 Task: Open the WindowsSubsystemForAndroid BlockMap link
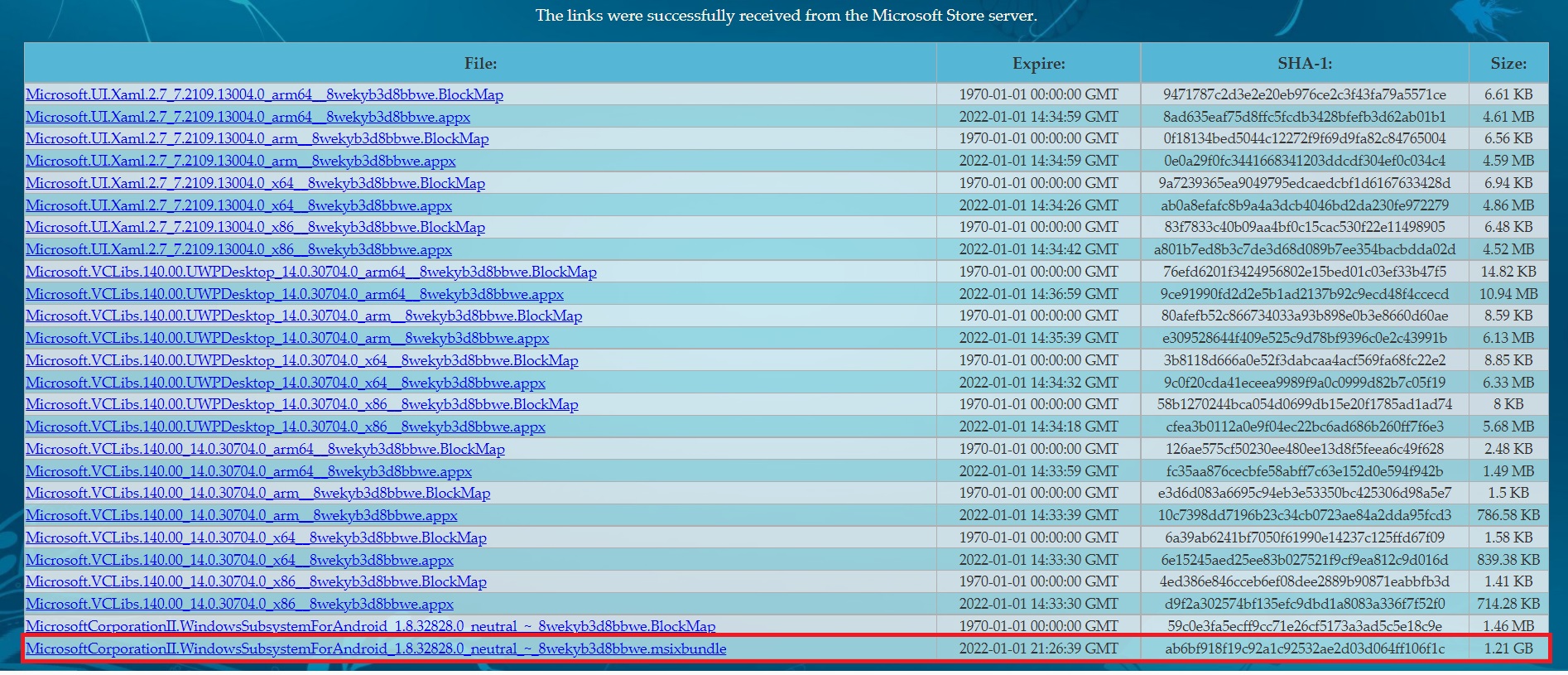(370, 626)
